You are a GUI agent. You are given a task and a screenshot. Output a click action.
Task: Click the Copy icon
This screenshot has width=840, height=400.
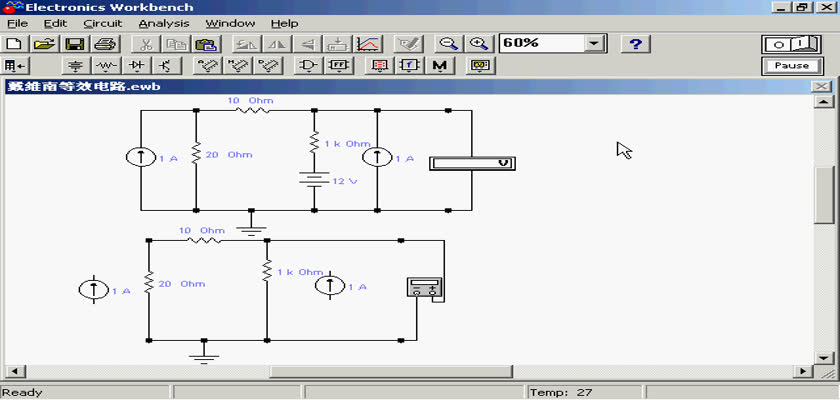pos(175,44)
